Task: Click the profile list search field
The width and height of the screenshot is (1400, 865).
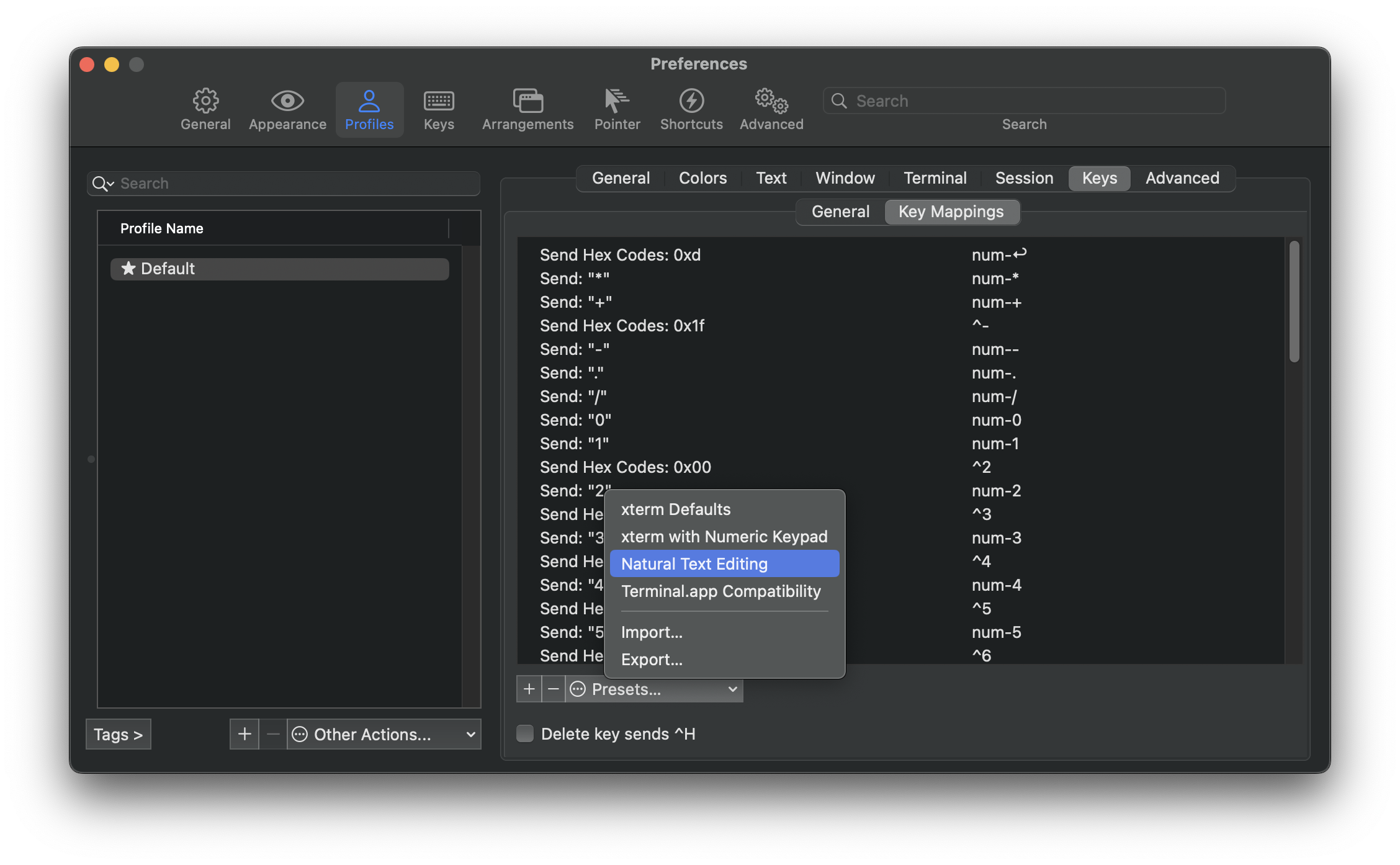Action: (x=284, y=184)
